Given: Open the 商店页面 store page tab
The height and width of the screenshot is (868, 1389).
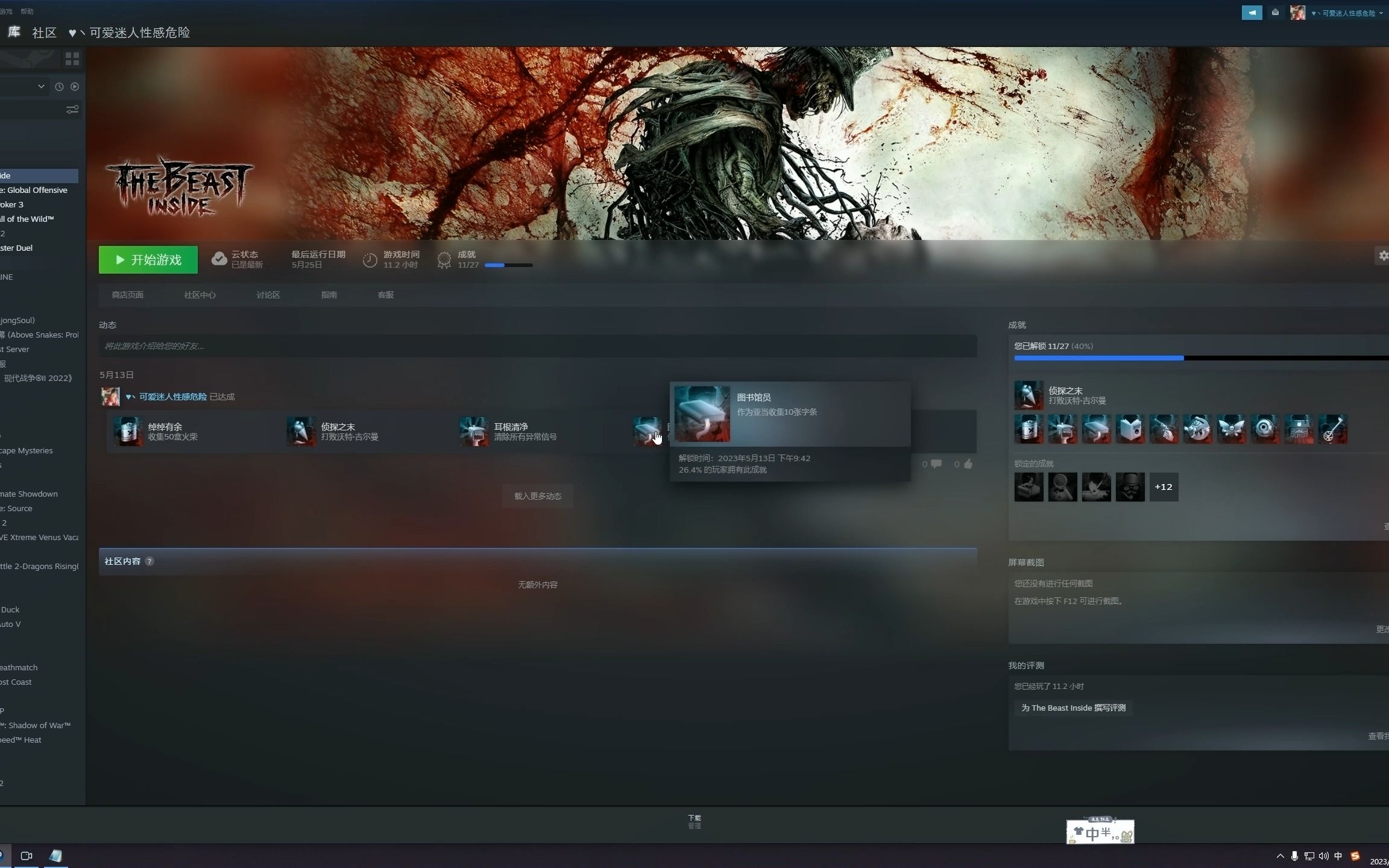Looking at the screenshot, I should (x=128, y=295).
